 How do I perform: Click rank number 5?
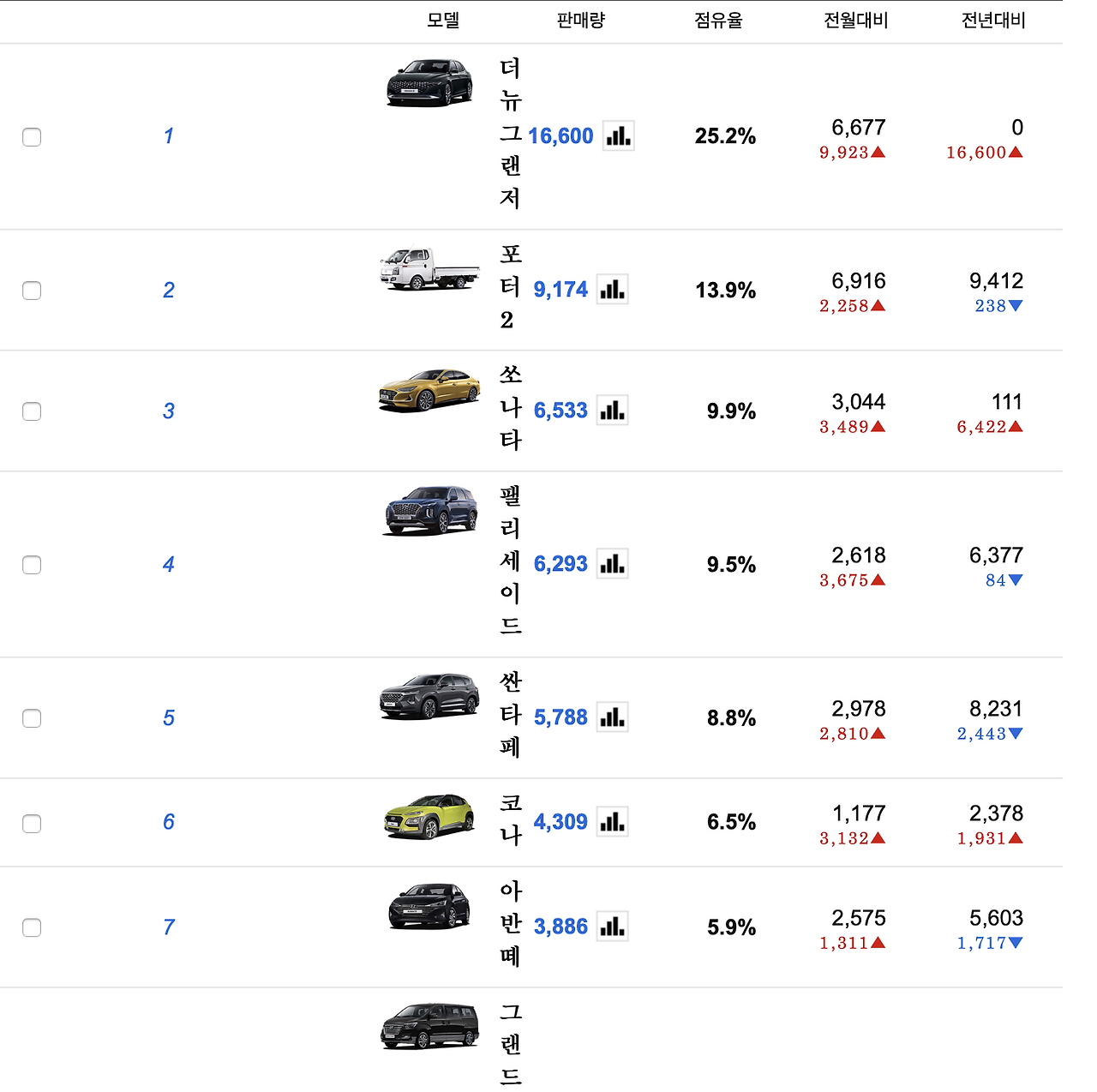168,717
